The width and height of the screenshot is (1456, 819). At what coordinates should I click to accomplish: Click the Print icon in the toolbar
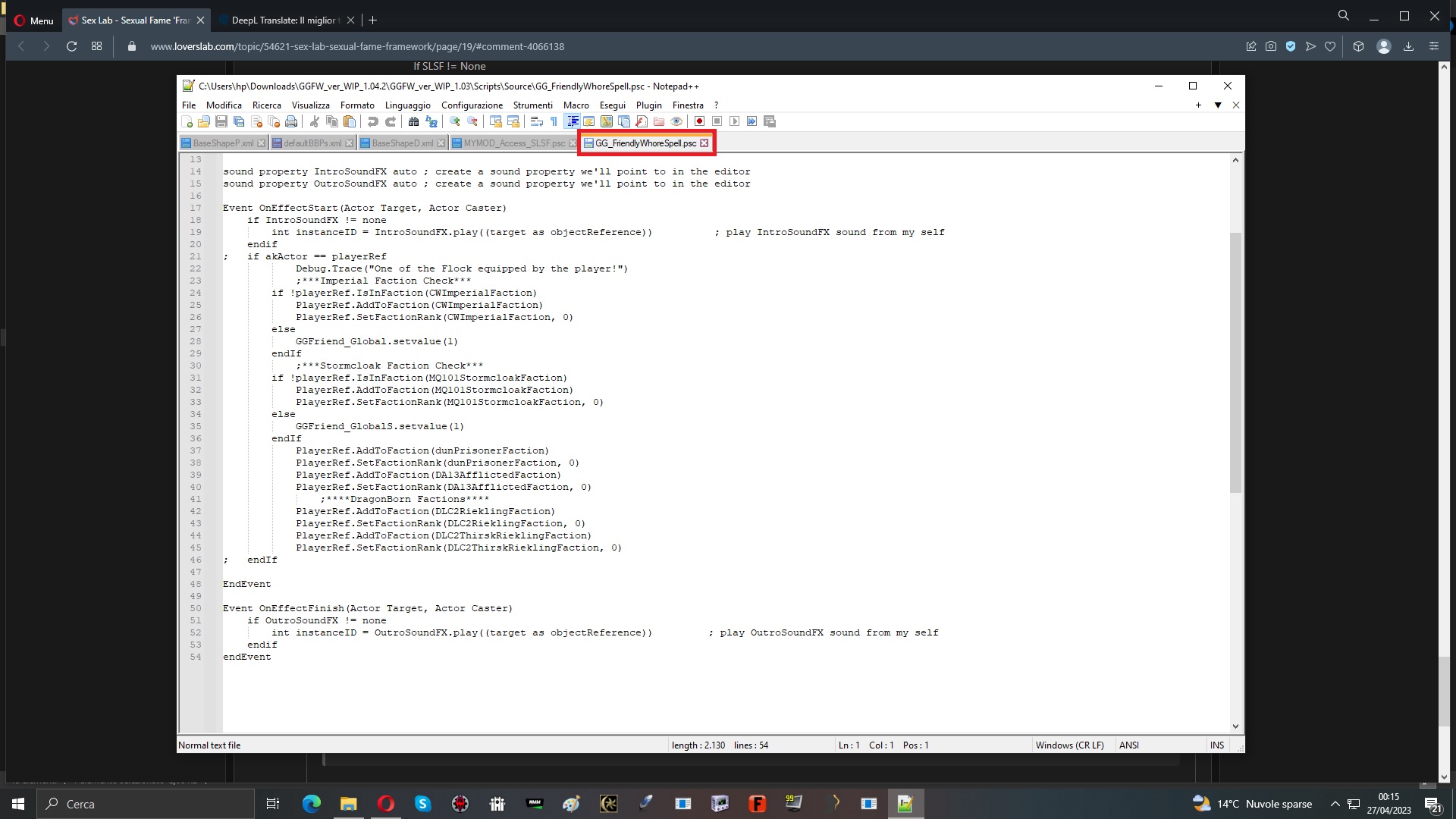291,121
